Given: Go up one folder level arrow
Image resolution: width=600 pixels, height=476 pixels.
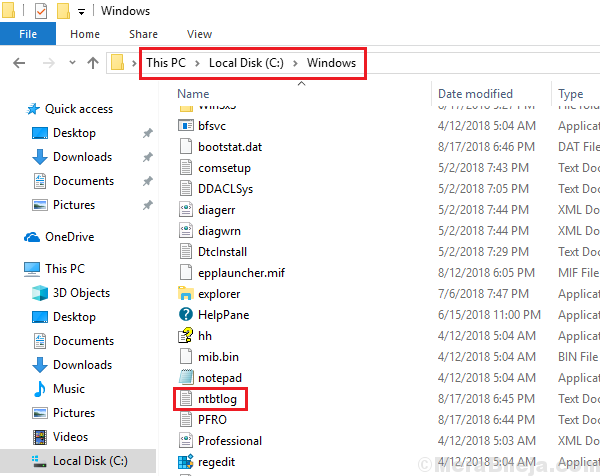Looking at the screenshot, I should point(93,63).
